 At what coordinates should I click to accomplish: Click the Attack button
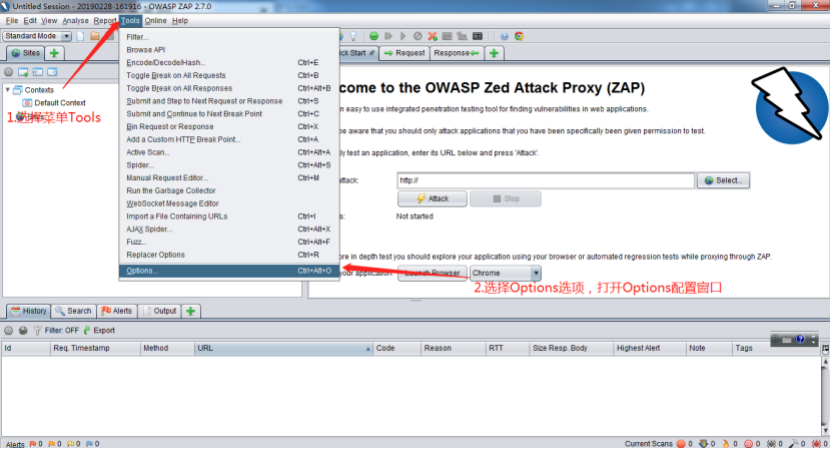tap(432, 198)
